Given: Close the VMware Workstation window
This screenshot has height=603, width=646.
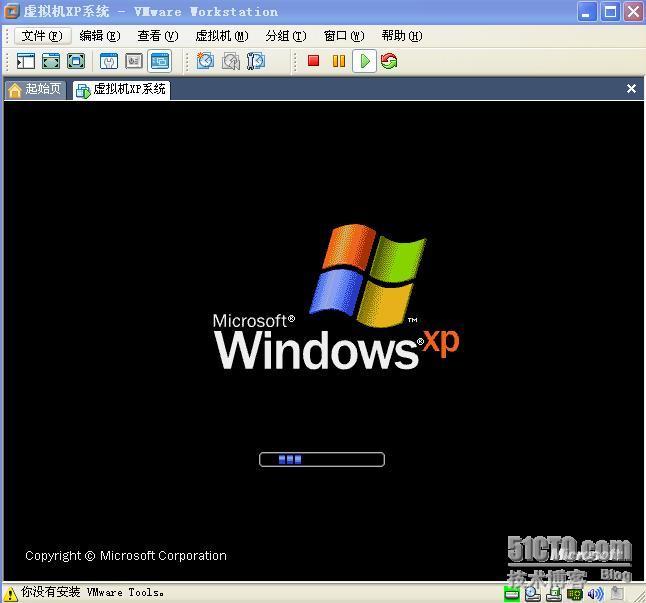Looking at the screenshot, I should point(634,12).
